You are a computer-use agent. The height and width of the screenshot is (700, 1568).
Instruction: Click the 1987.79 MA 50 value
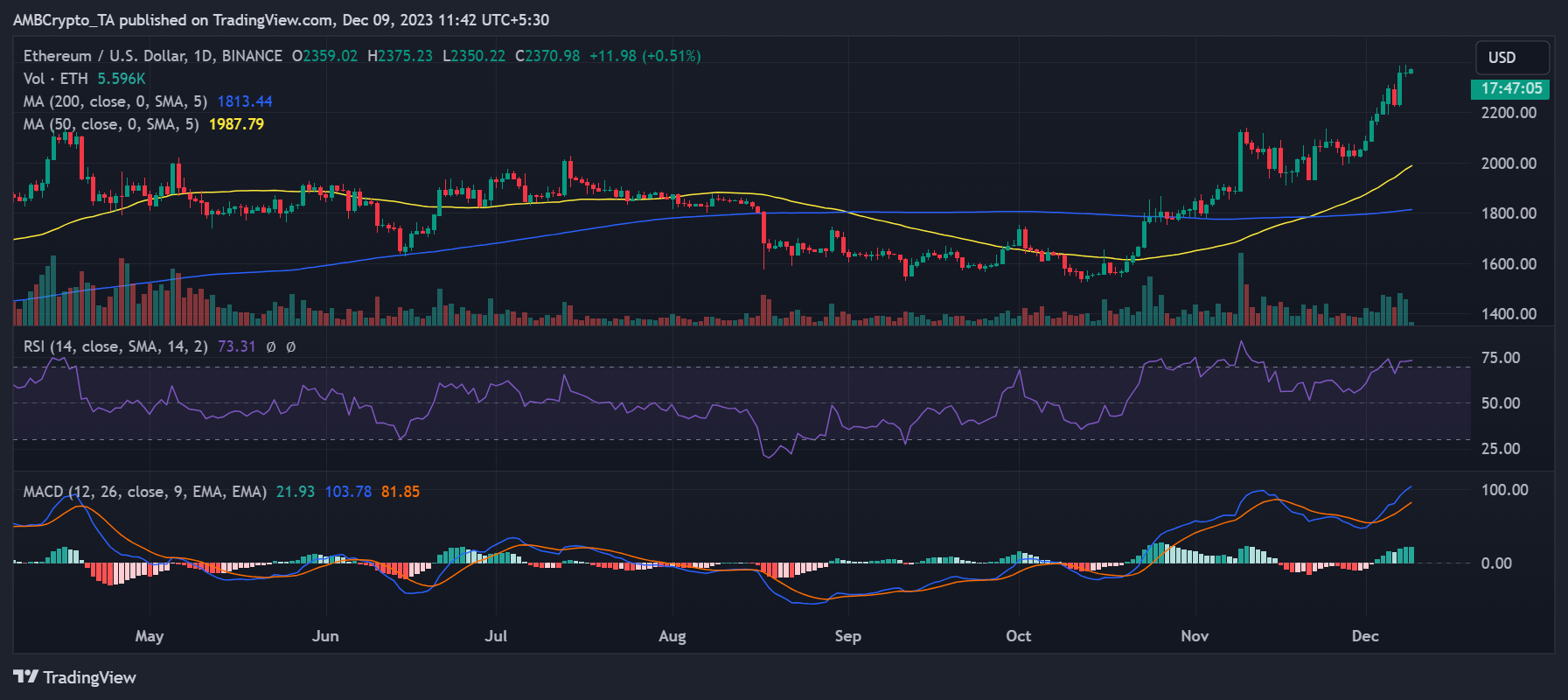[236, 124]
